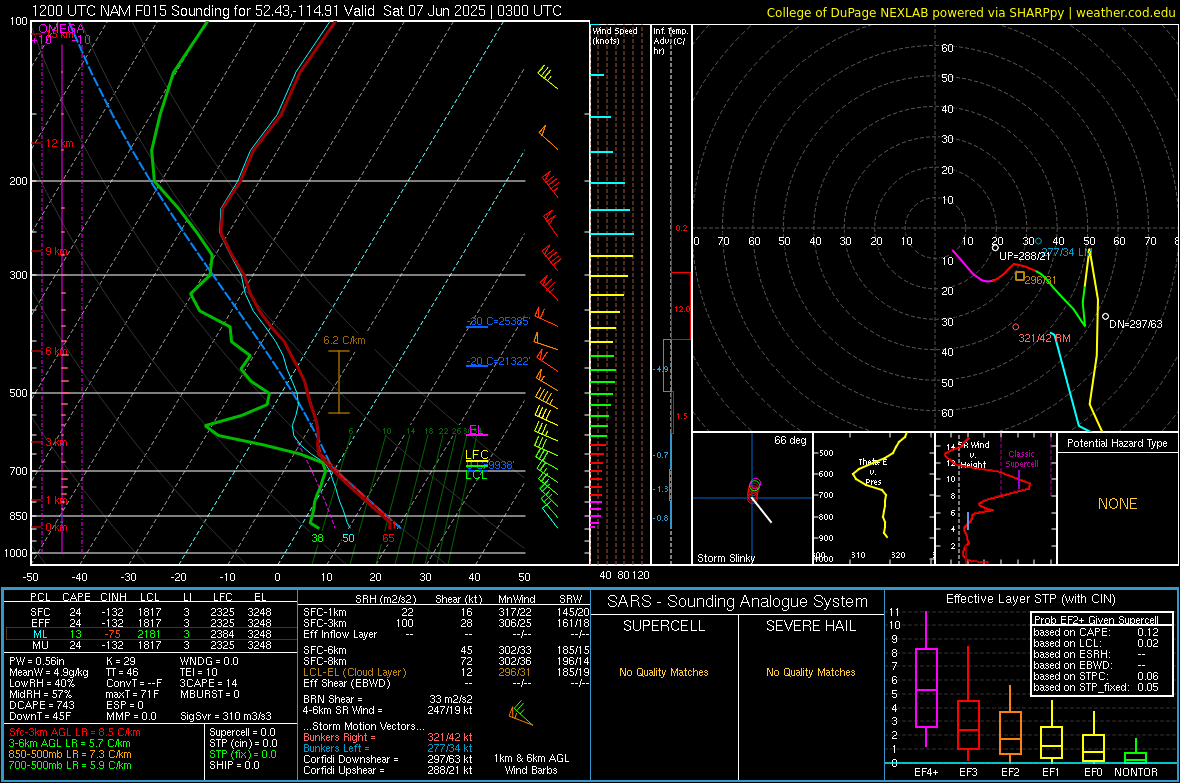Click the red Bunkers right-mover circle on hodograph
1180x783 pixels.
(x=1016, y=327)
